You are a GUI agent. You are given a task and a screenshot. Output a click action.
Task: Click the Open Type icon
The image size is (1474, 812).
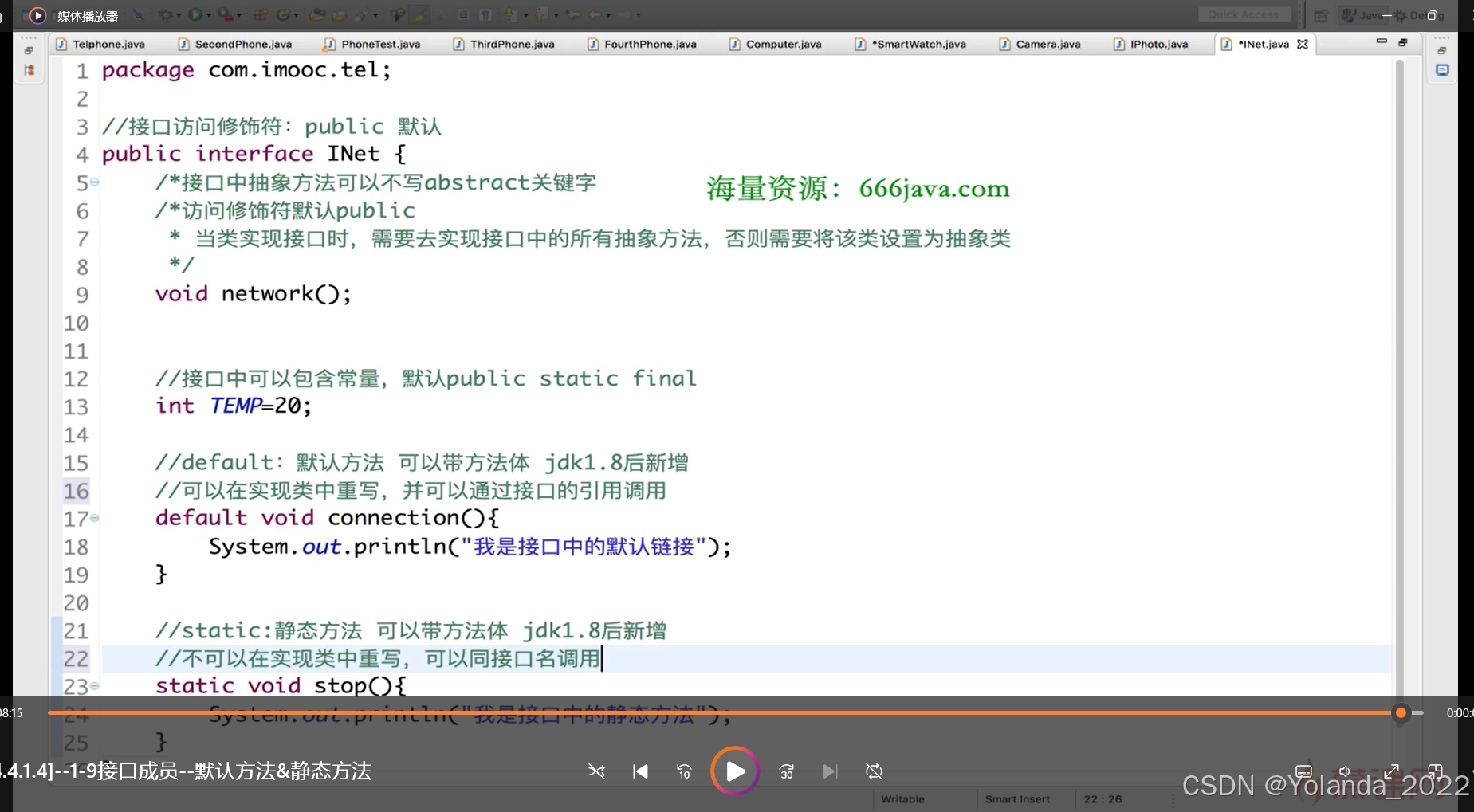click(317, 14)
